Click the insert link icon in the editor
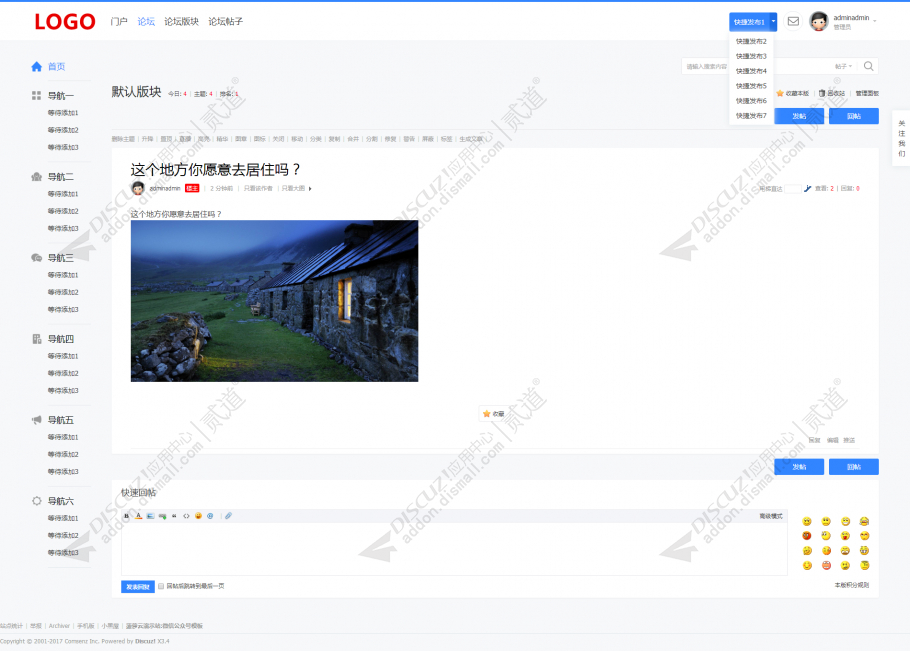Screen dimensions: 910x651 pyautogui.click(x=162, y=516)
